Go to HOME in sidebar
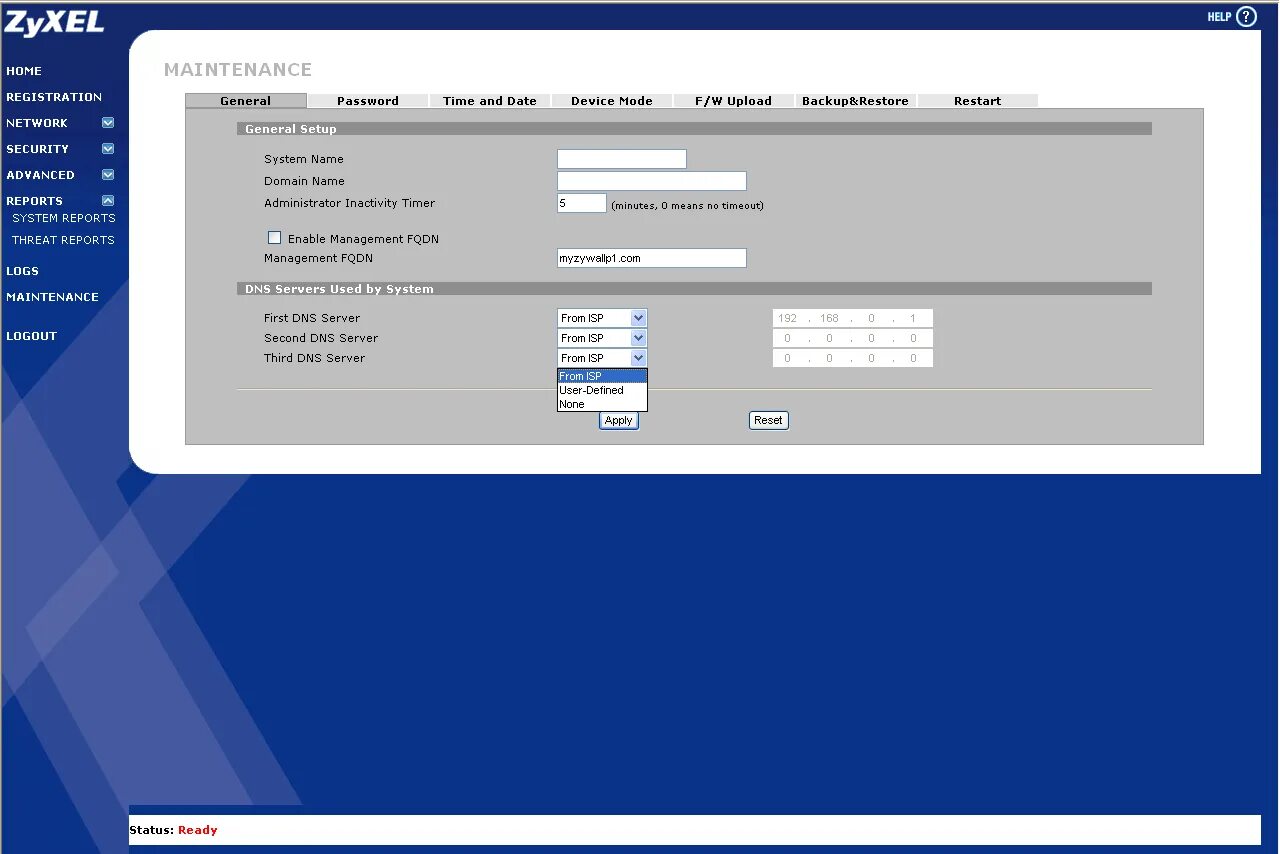1280x854 pixels. (24, 71)
